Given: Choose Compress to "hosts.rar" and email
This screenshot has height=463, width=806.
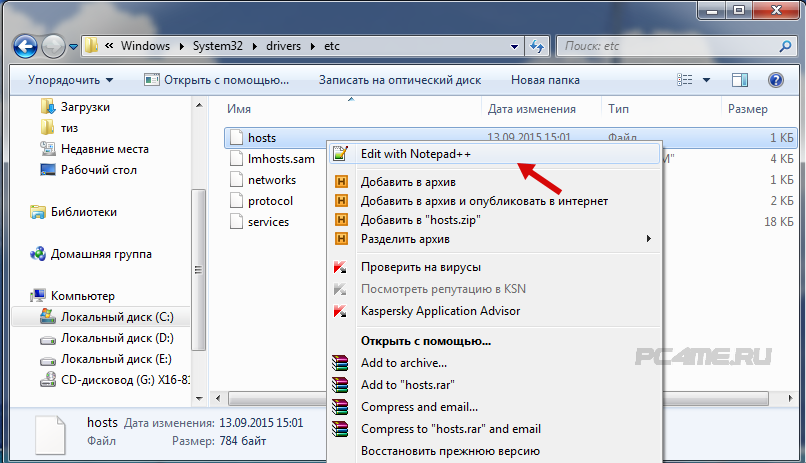Looking at the screenshot, I should (x=450, y=429).
